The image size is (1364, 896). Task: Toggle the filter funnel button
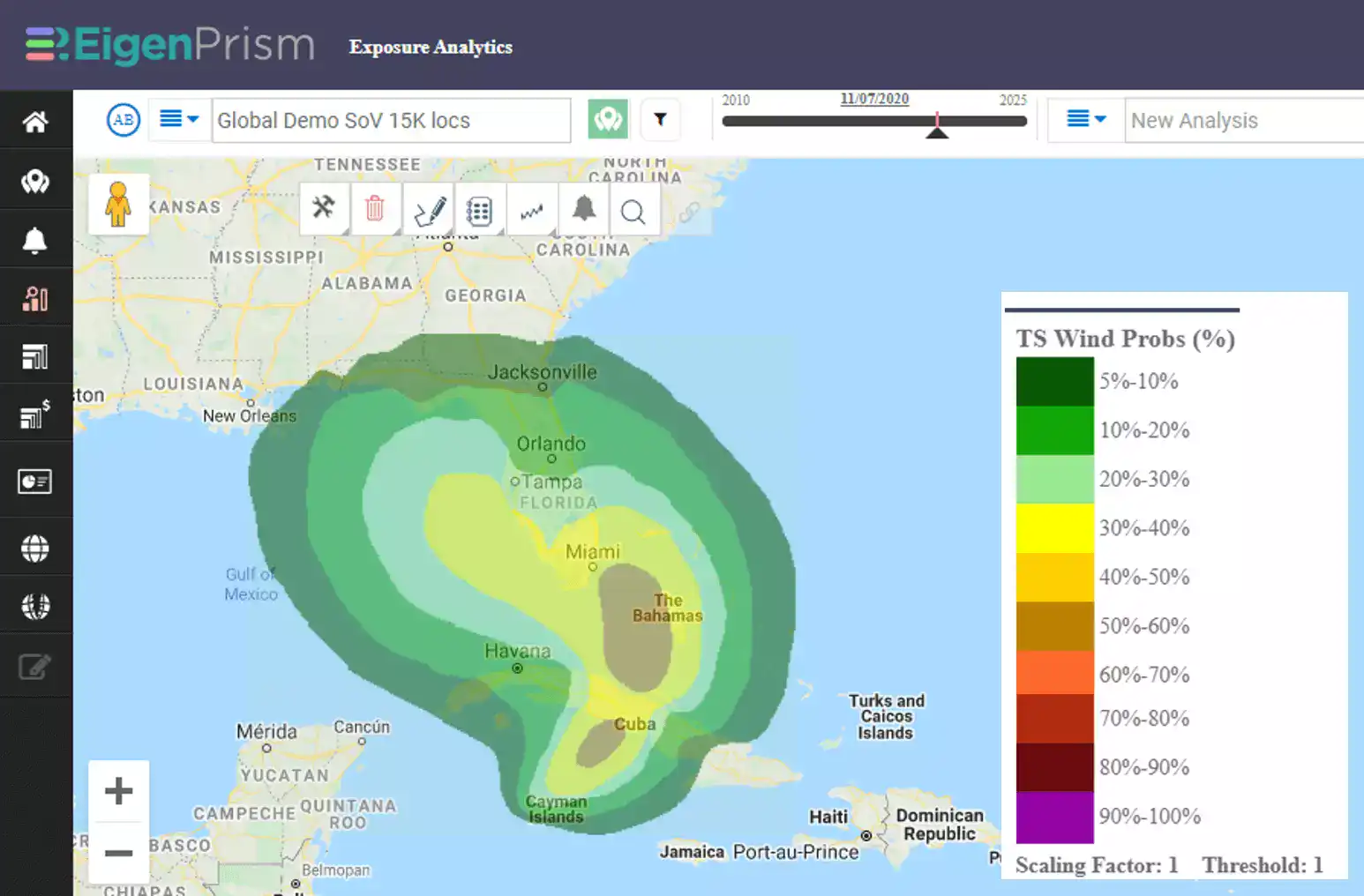click(660, 119)
